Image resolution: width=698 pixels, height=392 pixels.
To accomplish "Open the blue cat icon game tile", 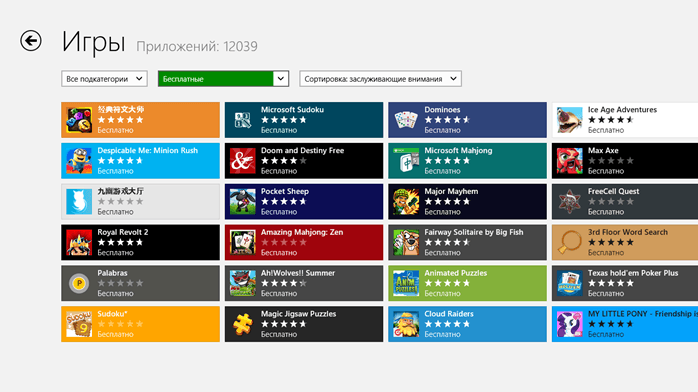I will click(79, 202).
